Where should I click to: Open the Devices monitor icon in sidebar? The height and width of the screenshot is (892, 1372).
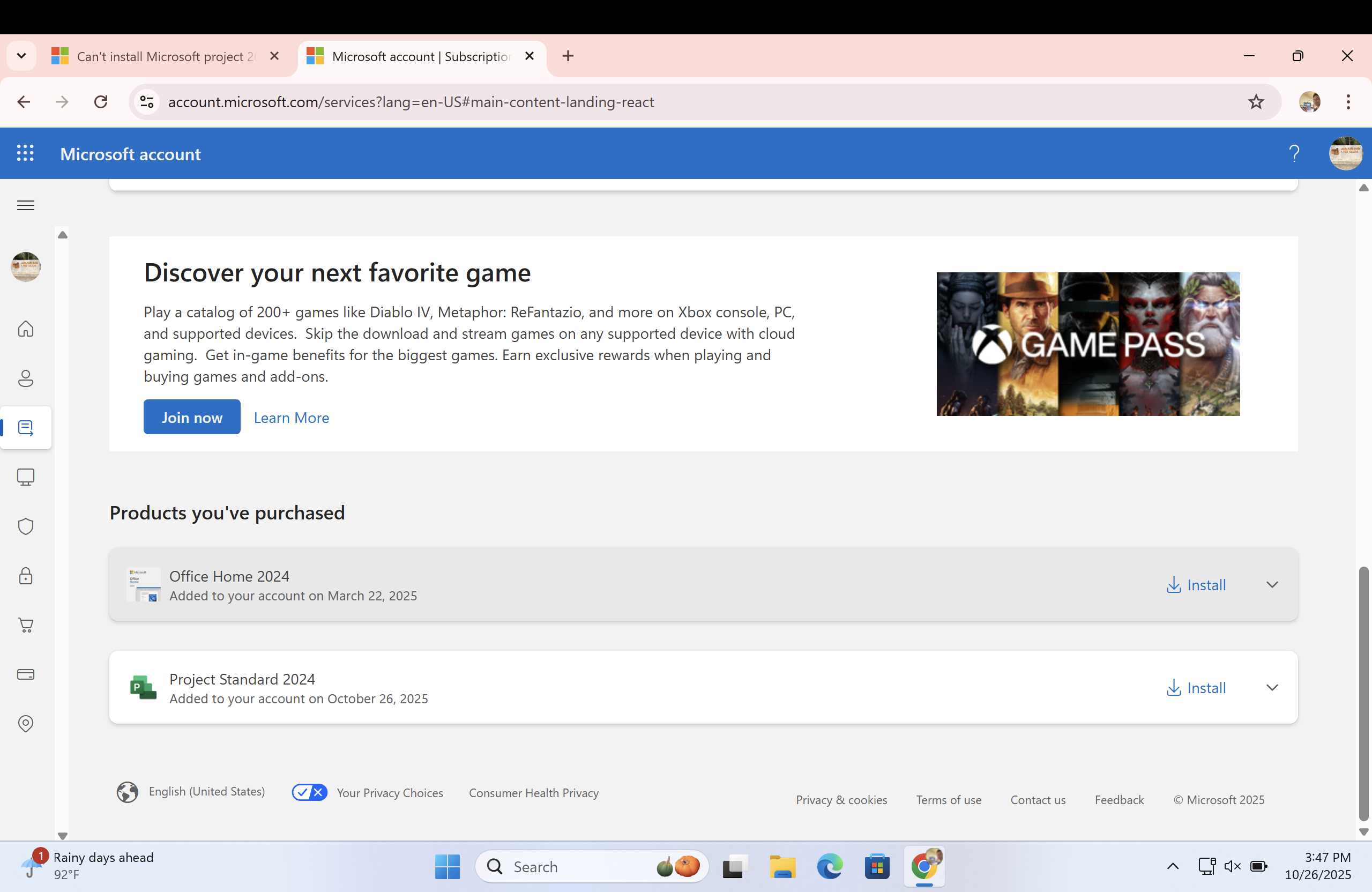click(x=25, y=477)
